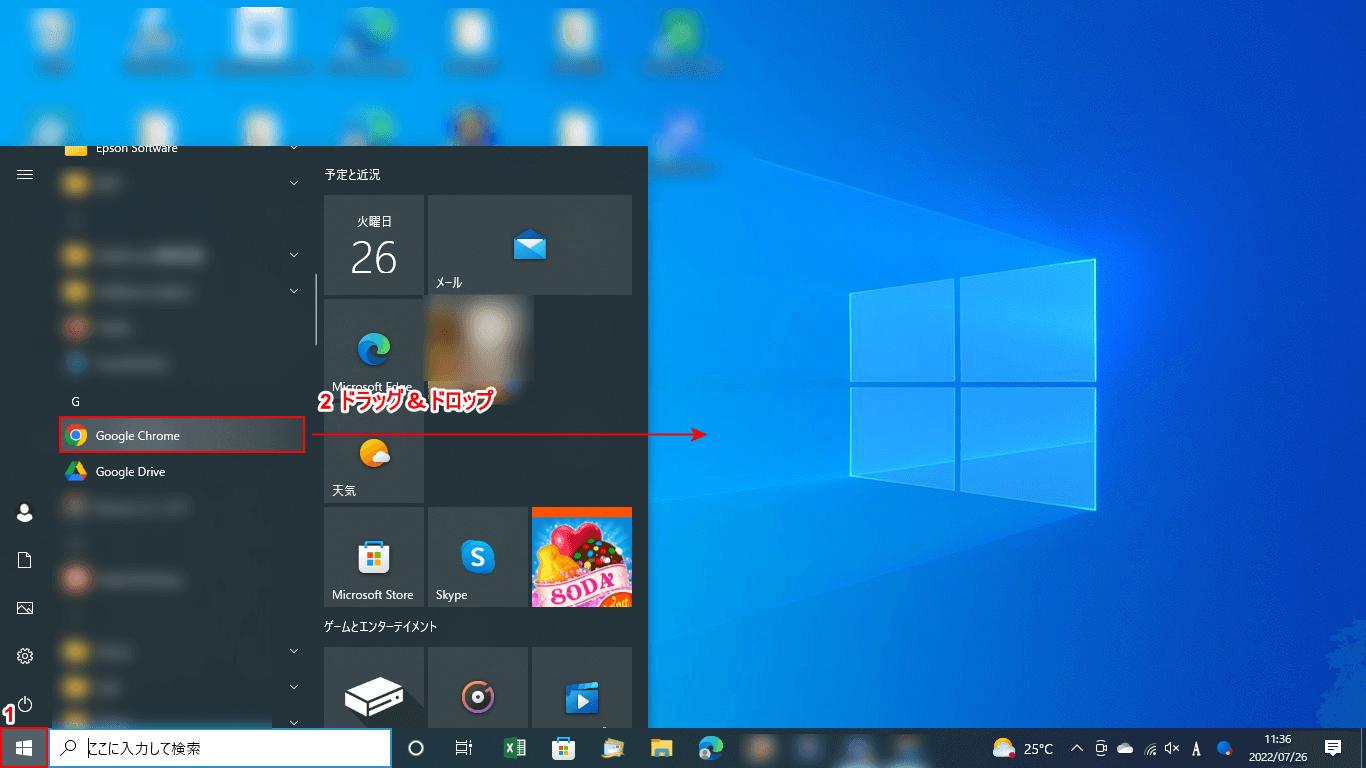
Task: Open Pictures from Start sidebar
Action: click(x=25, y=608)
